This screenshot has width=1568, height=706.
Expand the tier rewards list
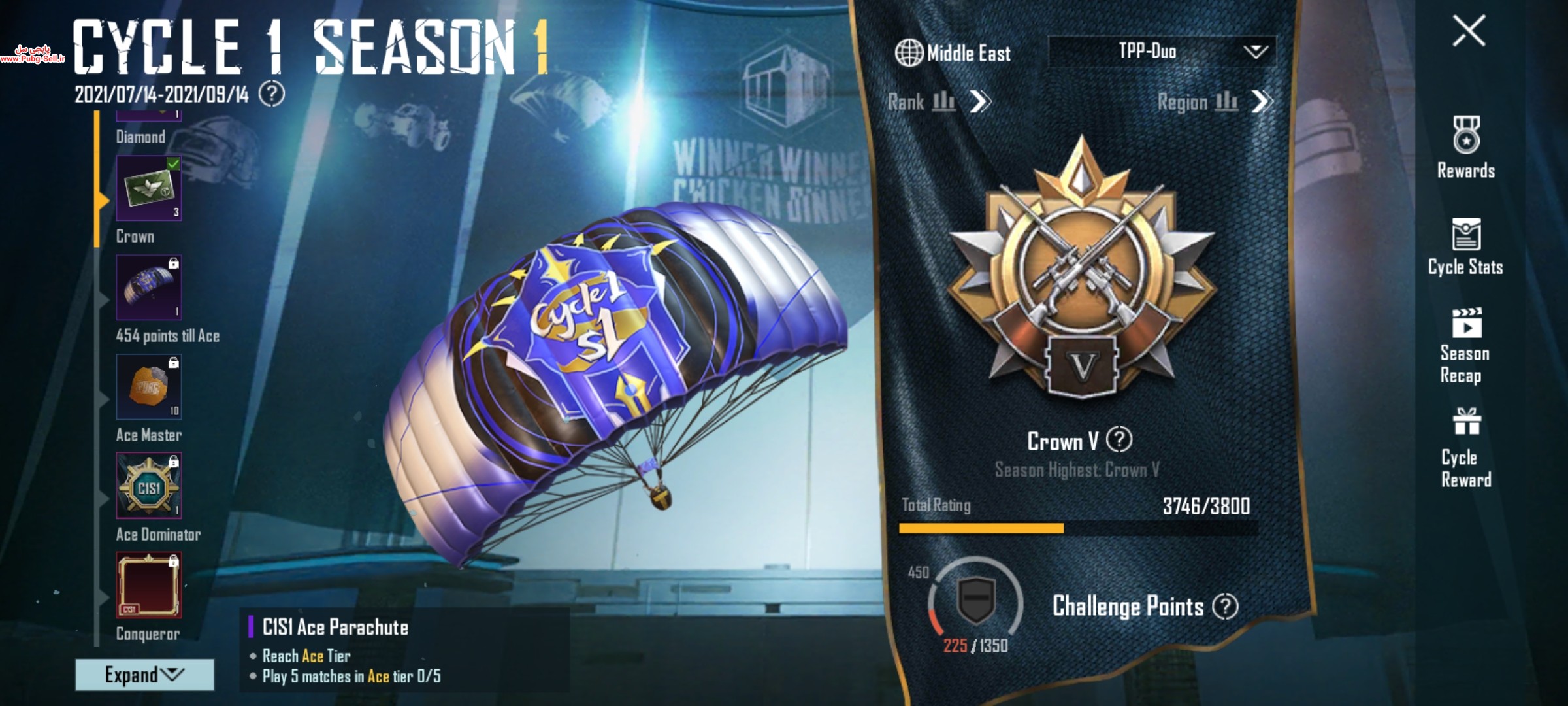[x=144, y=675]
